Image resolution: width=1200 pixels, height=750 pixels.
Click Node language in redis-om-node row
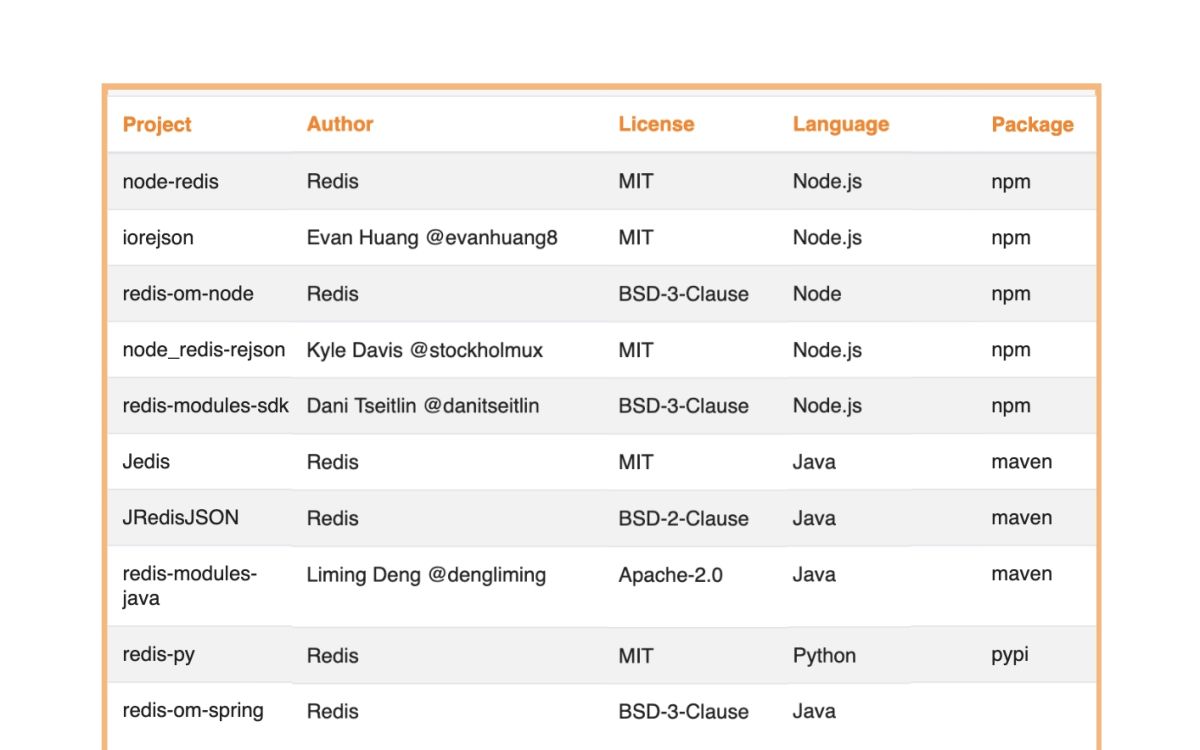817,294
